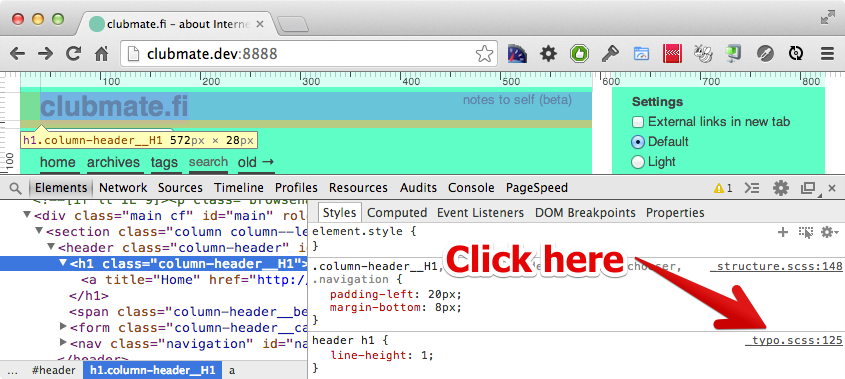The height and width of the screenshot is (379, 845).
Task: Open the Network panel
Action: 123,188
